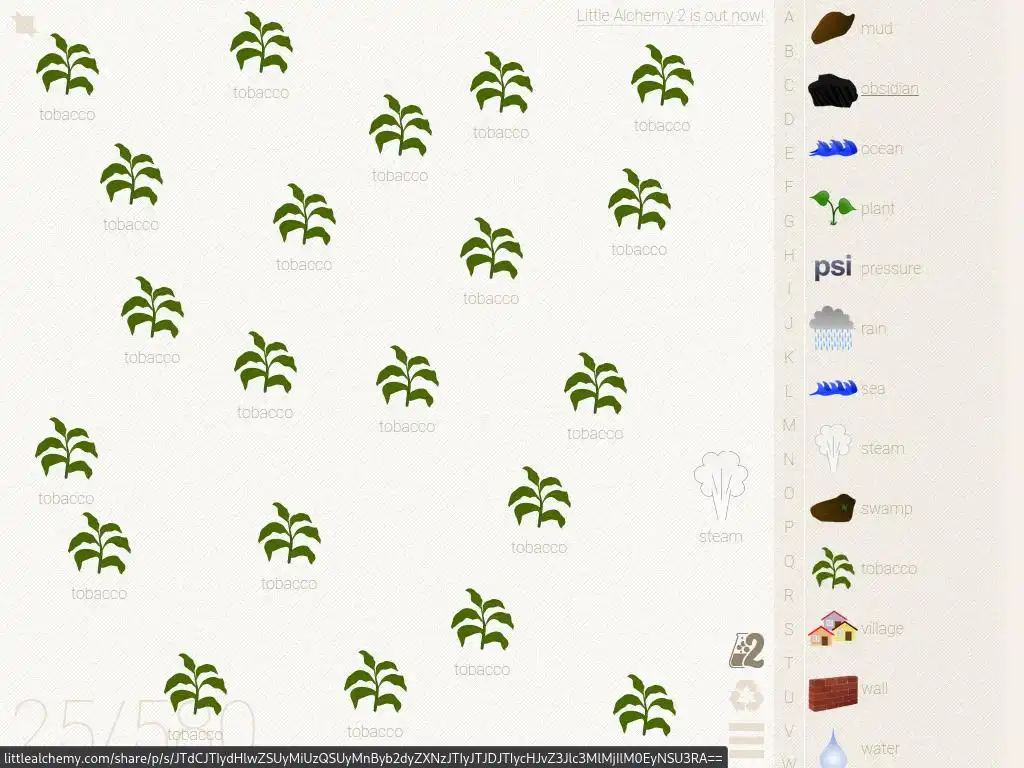
Task: Jump to letter P in the alphabet index
Action: [x=789, y=526]
